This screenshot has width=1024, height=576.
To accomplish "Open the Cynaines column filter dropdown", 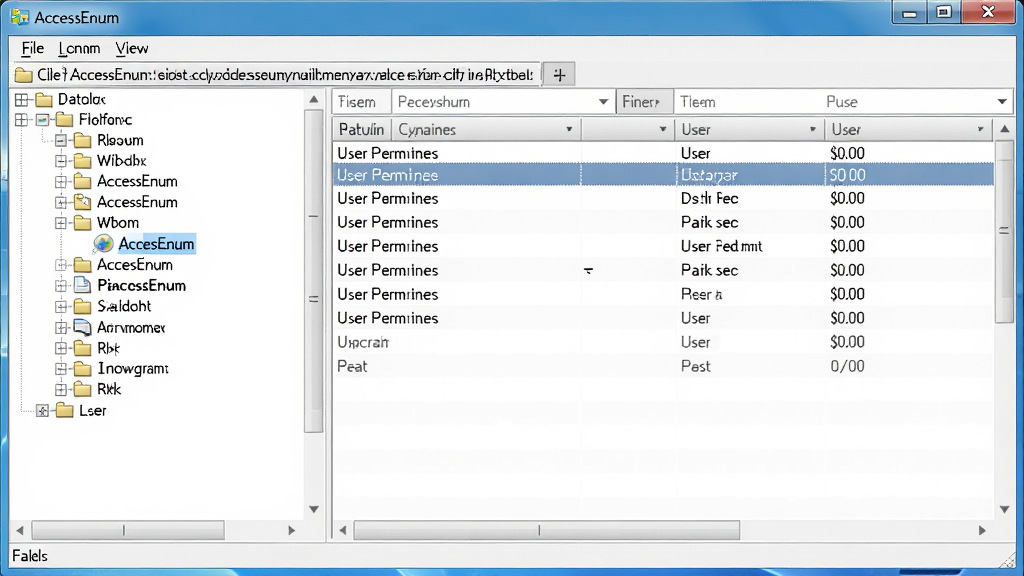I will click(x=569, y=129).
